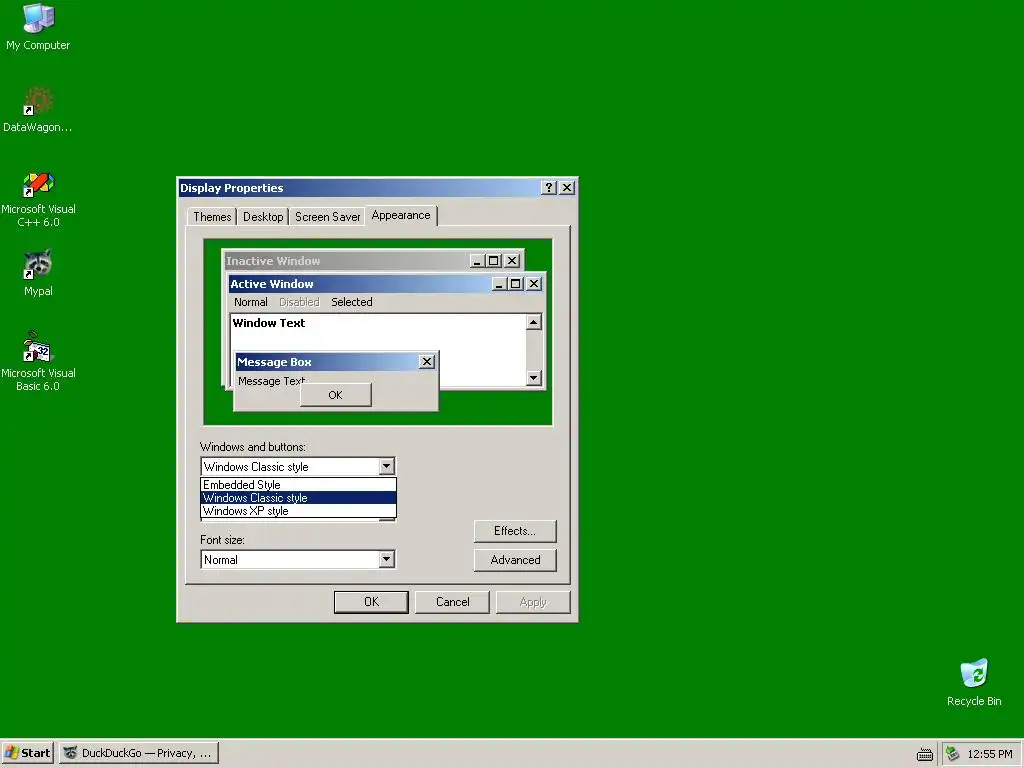Switch to DuckDuckGo taskbar window
The height and width of the screenshot is (768, 1024).
[139, 753]
